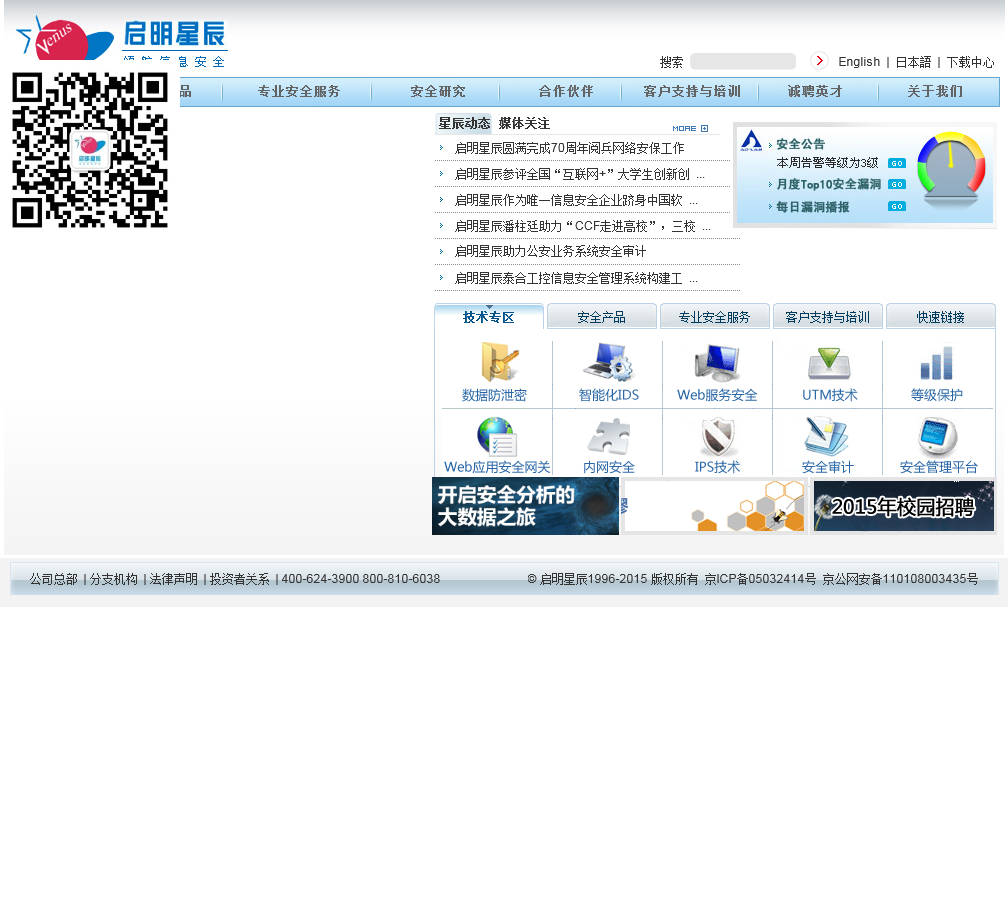Open 安全研究 navigation menu
The image size is (1008, 916).
(x=438, y=91)
